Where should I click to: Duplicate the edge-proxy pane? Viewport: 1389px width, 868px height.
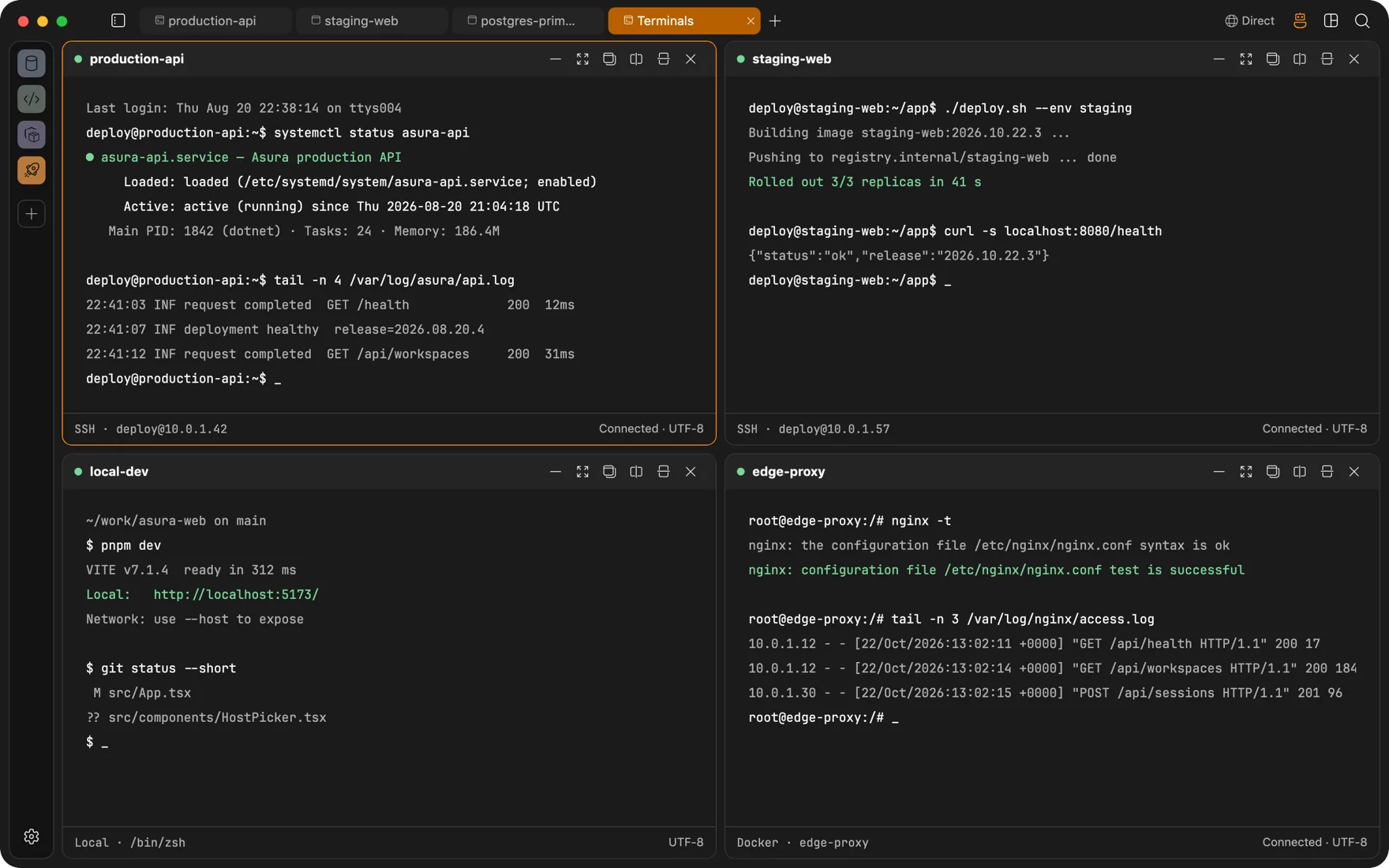pos(1273,472)
